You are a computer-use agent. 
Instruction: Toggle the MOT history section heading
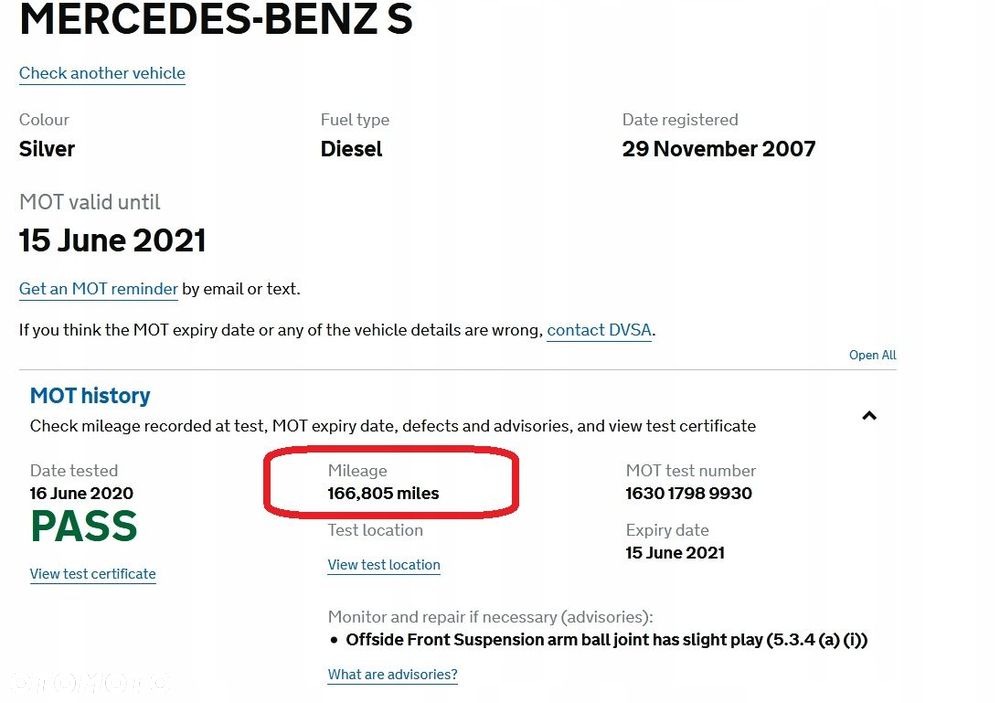click(x=90, y=396)
